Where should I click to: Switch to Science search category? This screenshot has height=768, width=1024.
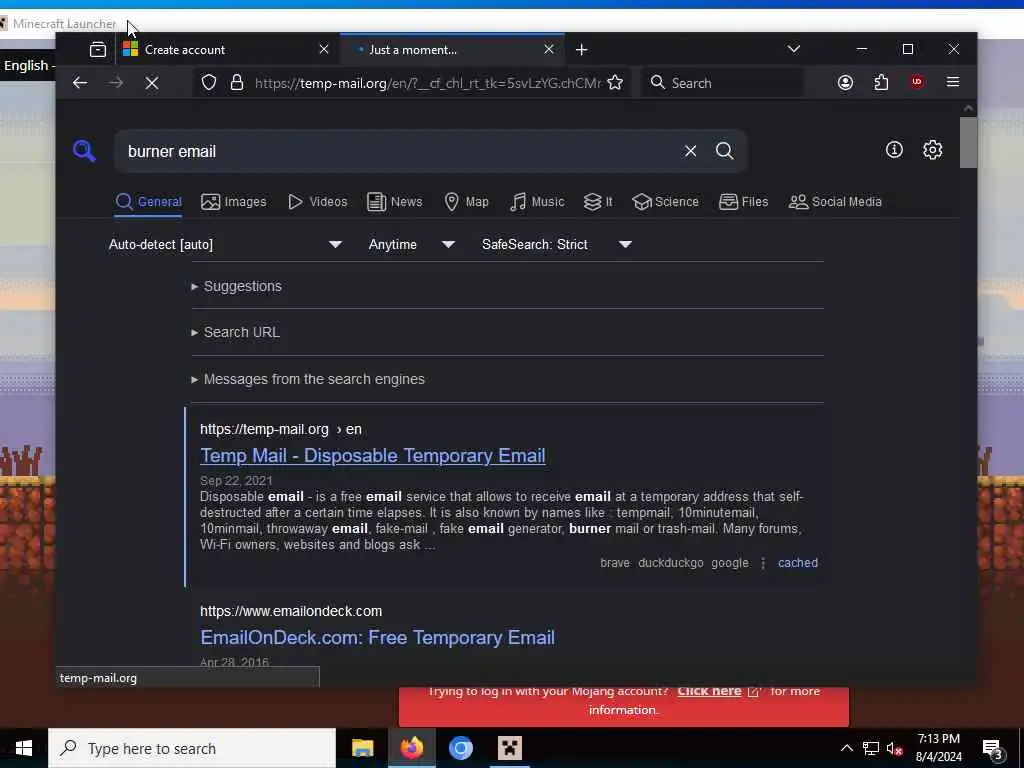(x=665, y=202)
